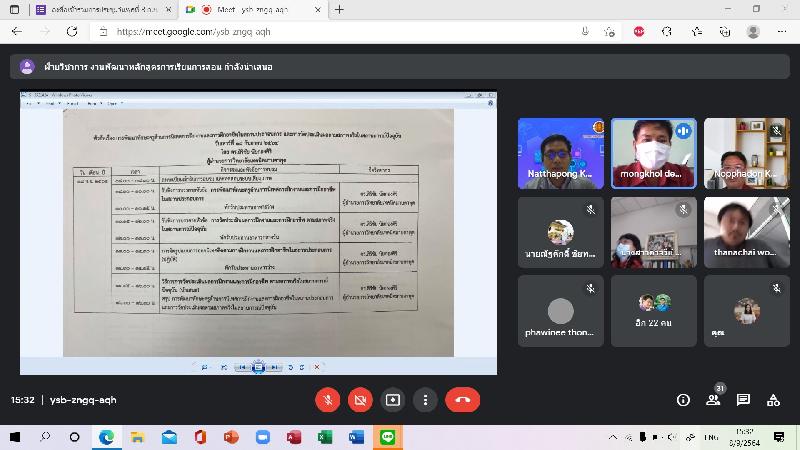Open a new browser tab
This screenshot has height=450, width=800.
(x=340, y=9)
